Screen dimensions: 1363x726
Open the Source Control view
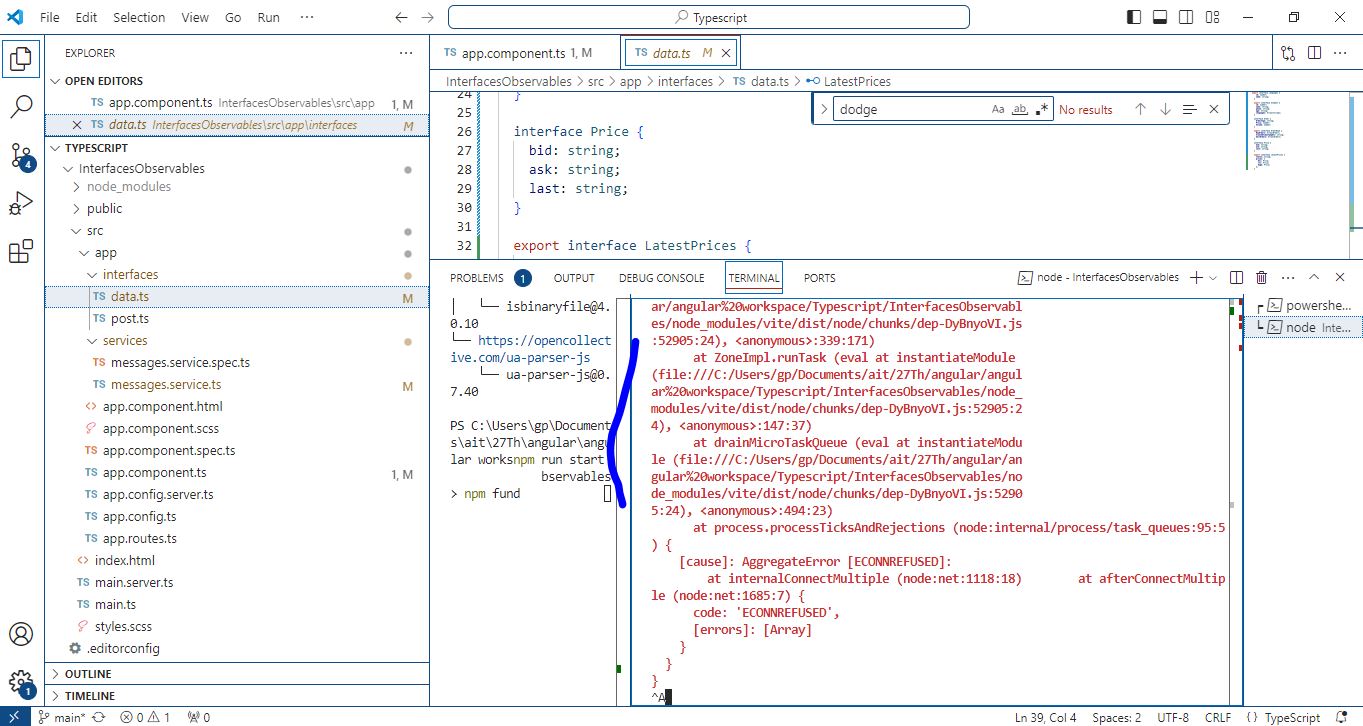pos(21,155)
